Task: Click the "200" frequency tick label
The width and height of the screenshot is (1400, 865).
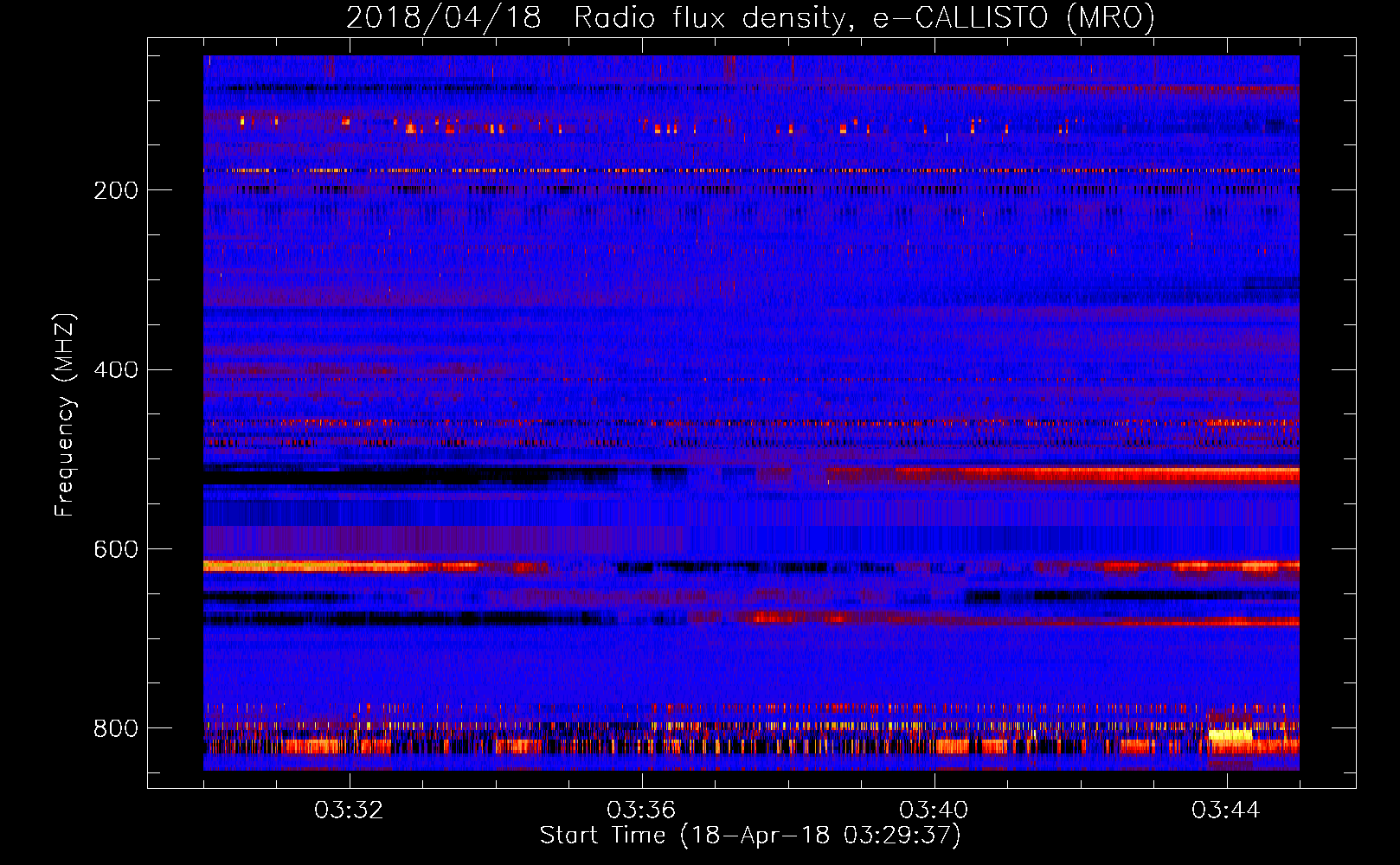Action: coord(115,190)
